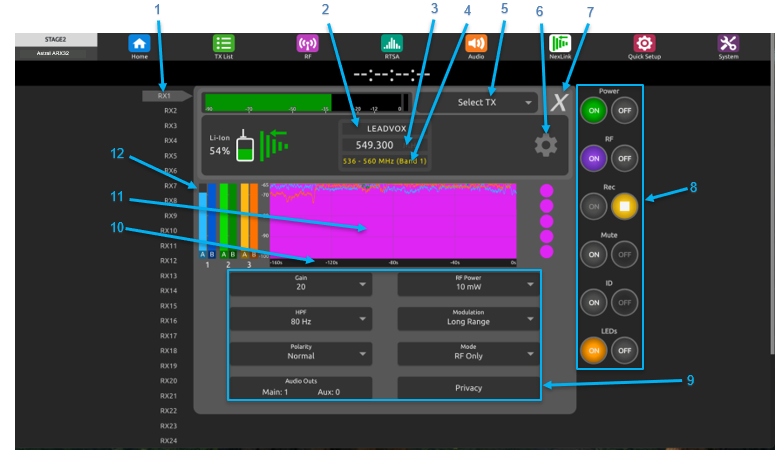Start recording with Rec ON

click(594, 206)
